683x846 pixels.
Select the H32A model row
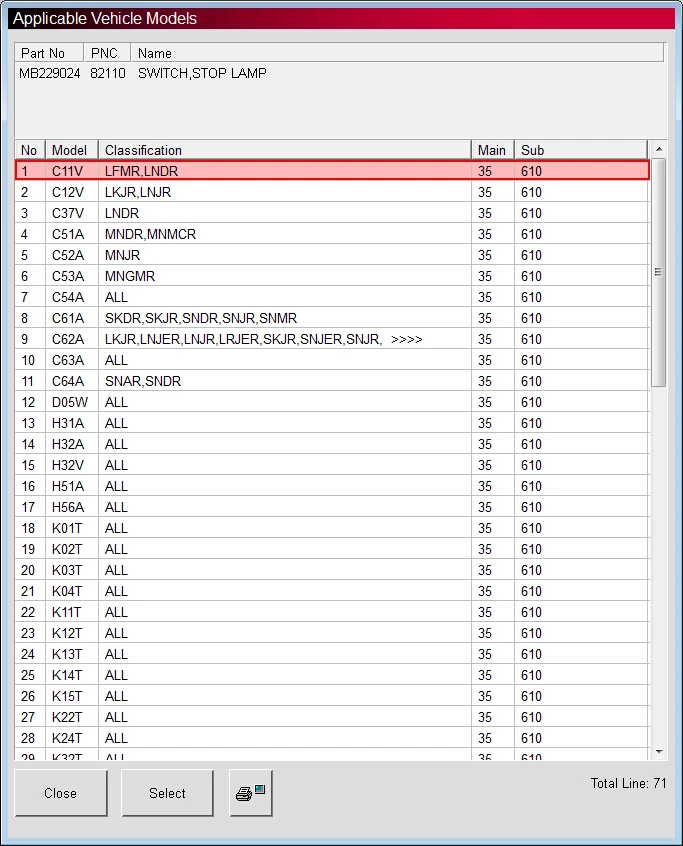tap(332, 445)
